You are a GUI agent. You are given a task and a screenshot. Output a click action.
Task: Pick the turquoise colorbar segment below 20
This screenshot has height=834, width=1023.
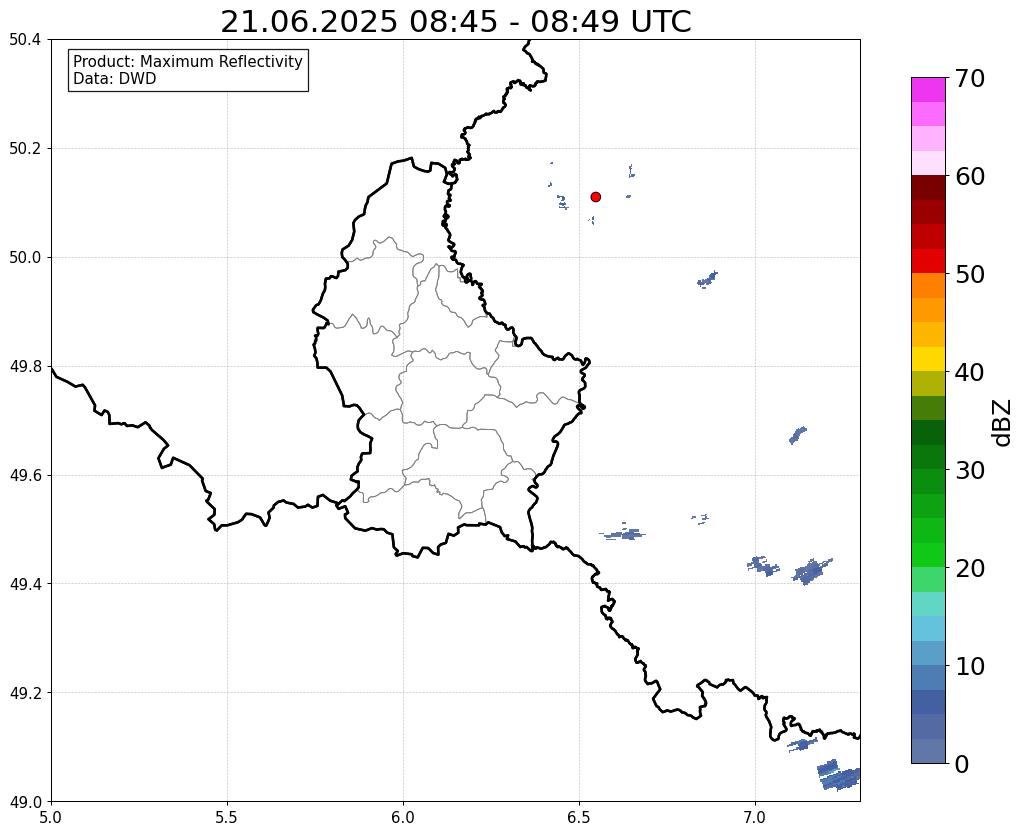pos(928,604)
